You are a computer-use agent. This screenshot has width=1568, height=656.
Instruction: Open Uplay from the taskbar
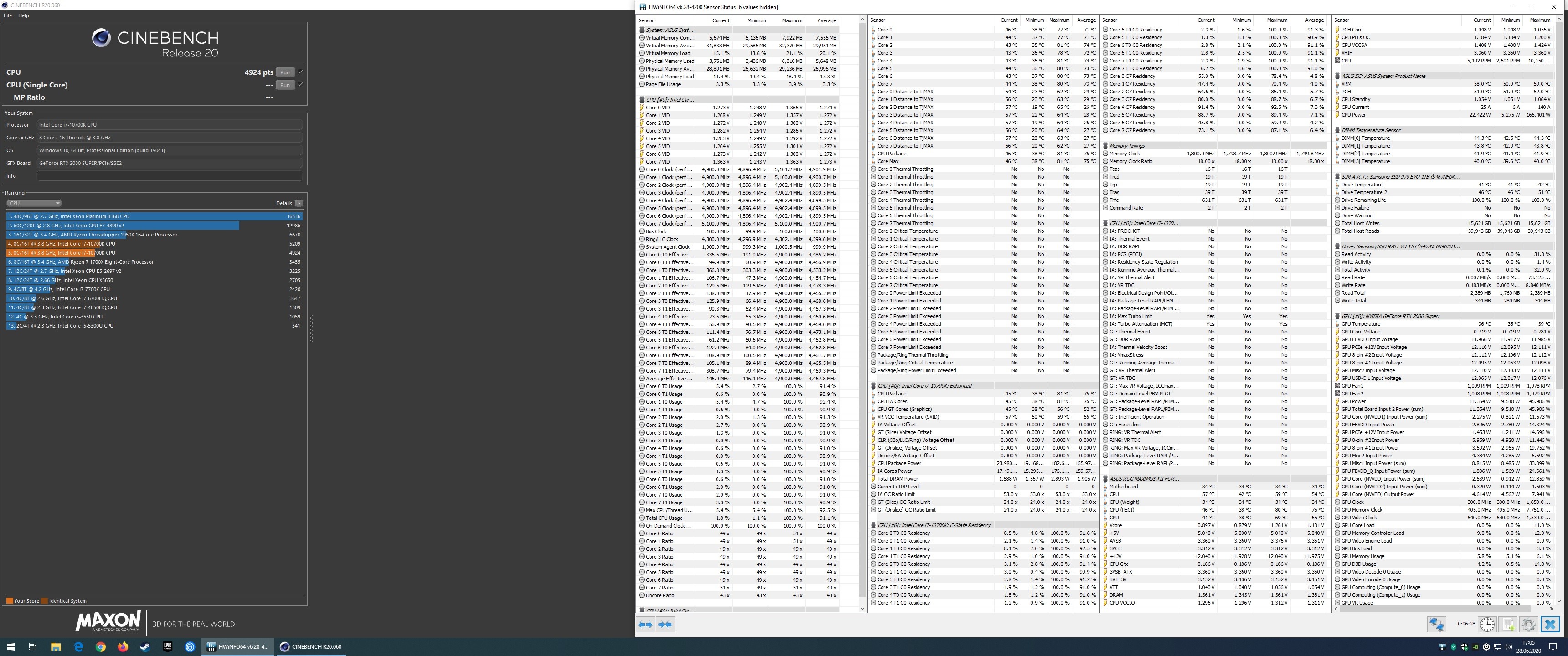190,646
